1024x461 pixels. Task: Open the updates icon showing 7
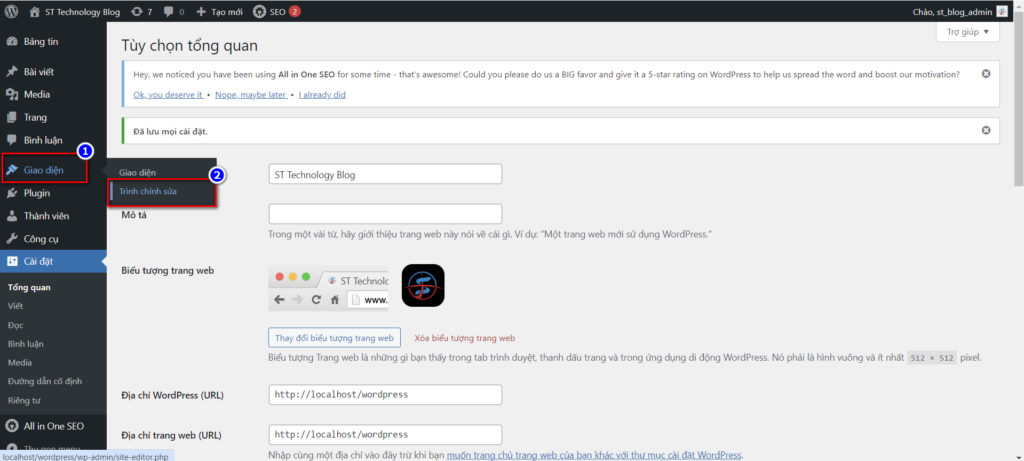coord(142,11)
